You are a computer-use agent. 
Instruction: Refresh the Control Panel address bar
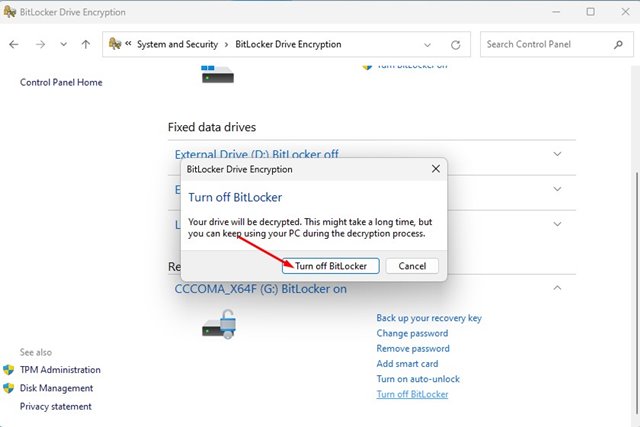(456, 45)
